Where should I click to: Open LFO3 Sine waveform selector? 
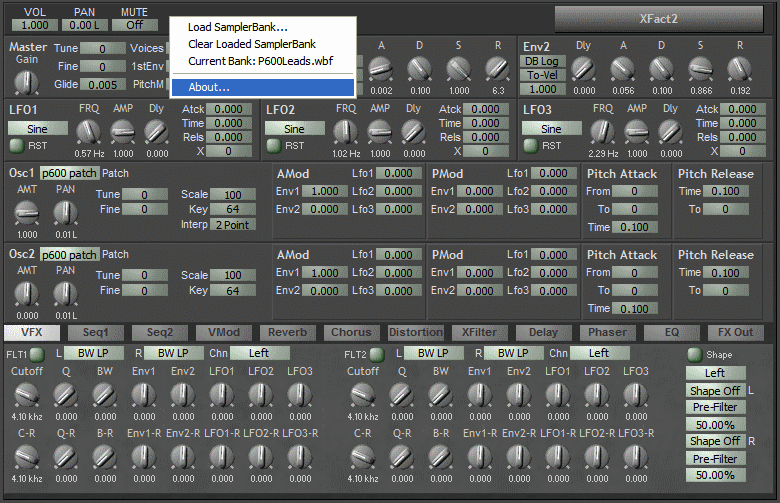coord(551,129)
